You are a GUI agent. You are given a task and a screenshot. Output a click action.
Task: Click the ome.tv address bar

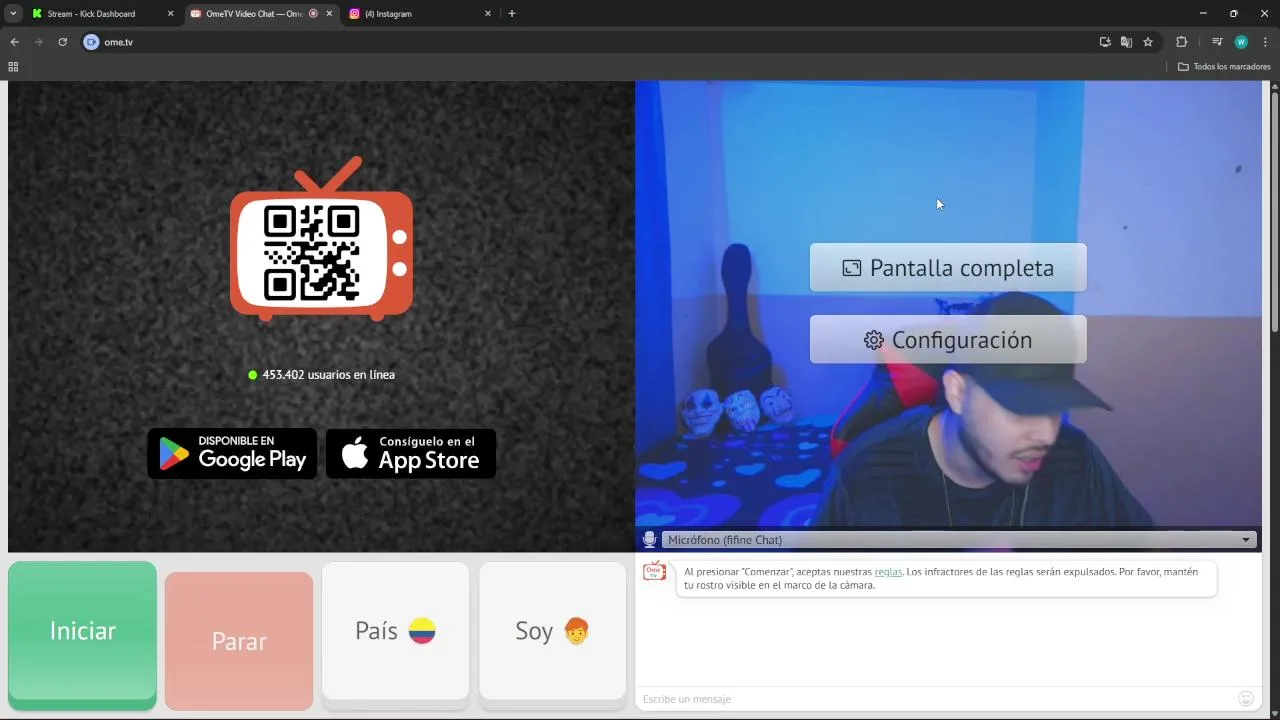(590, 42)
